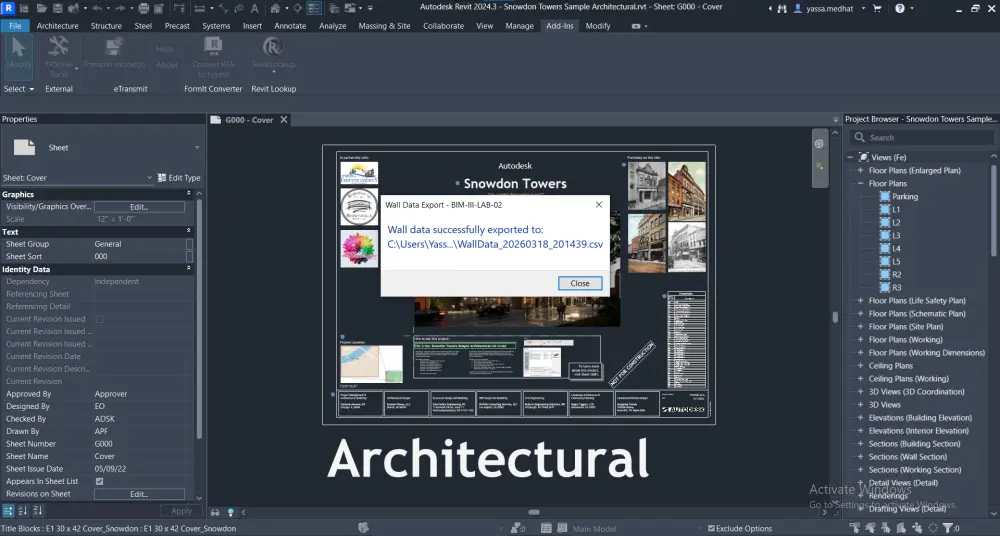Image resolution: width=1000 pixels, height=536 pixels.
Task: Select the R3 floor plan
Action: 896,288
